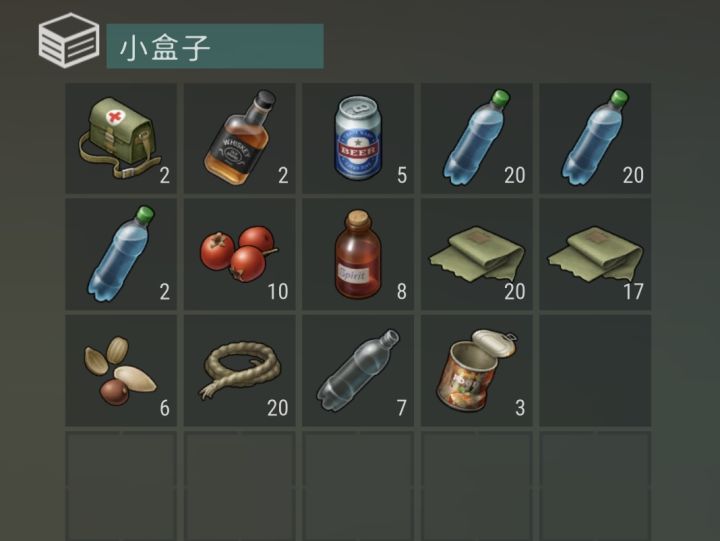
Task: Select the seeds item stack
Action: 121,370
